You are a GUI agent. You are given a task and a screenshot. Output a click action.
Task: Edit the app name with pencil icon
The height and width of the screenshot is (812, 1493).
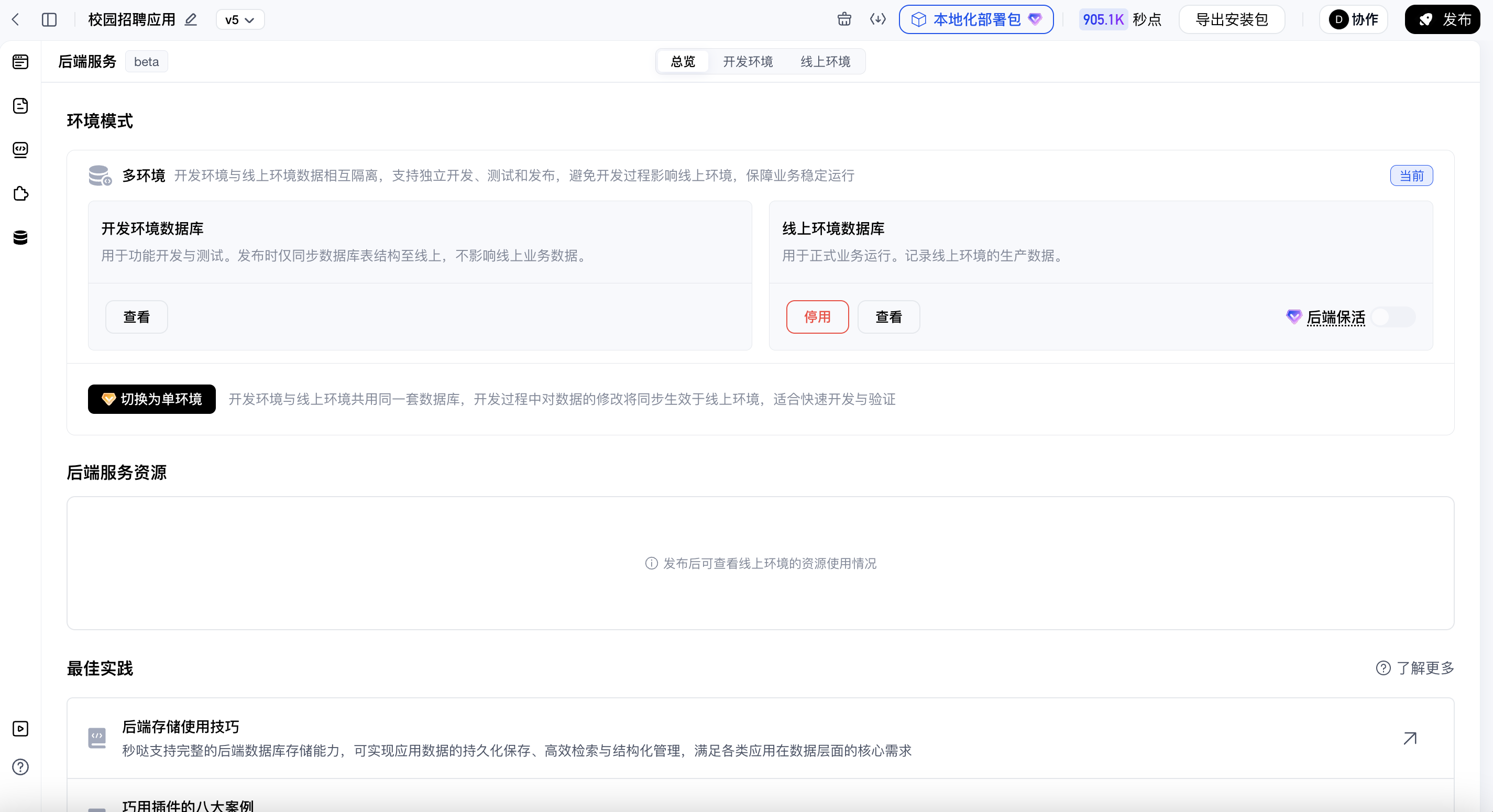click(191, 20)
